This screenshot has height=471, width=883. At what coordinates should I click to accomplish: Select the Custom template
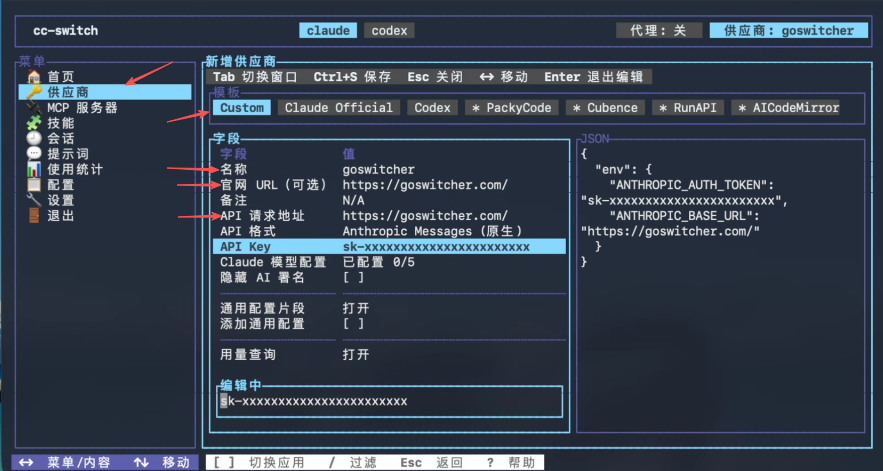242,108
